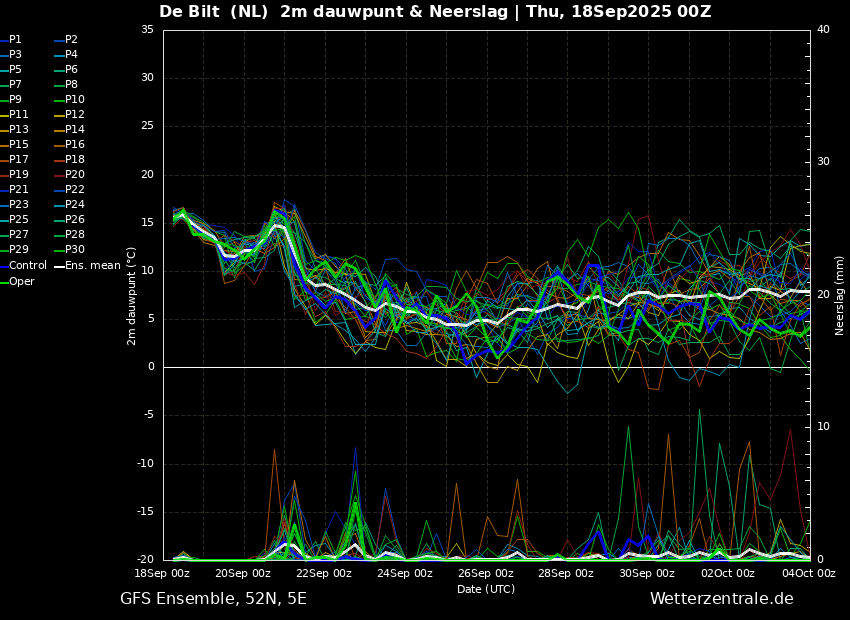Click the blue Control legend swatch
The height and width of the screenshot is (620, 850).
coord(4,266)
